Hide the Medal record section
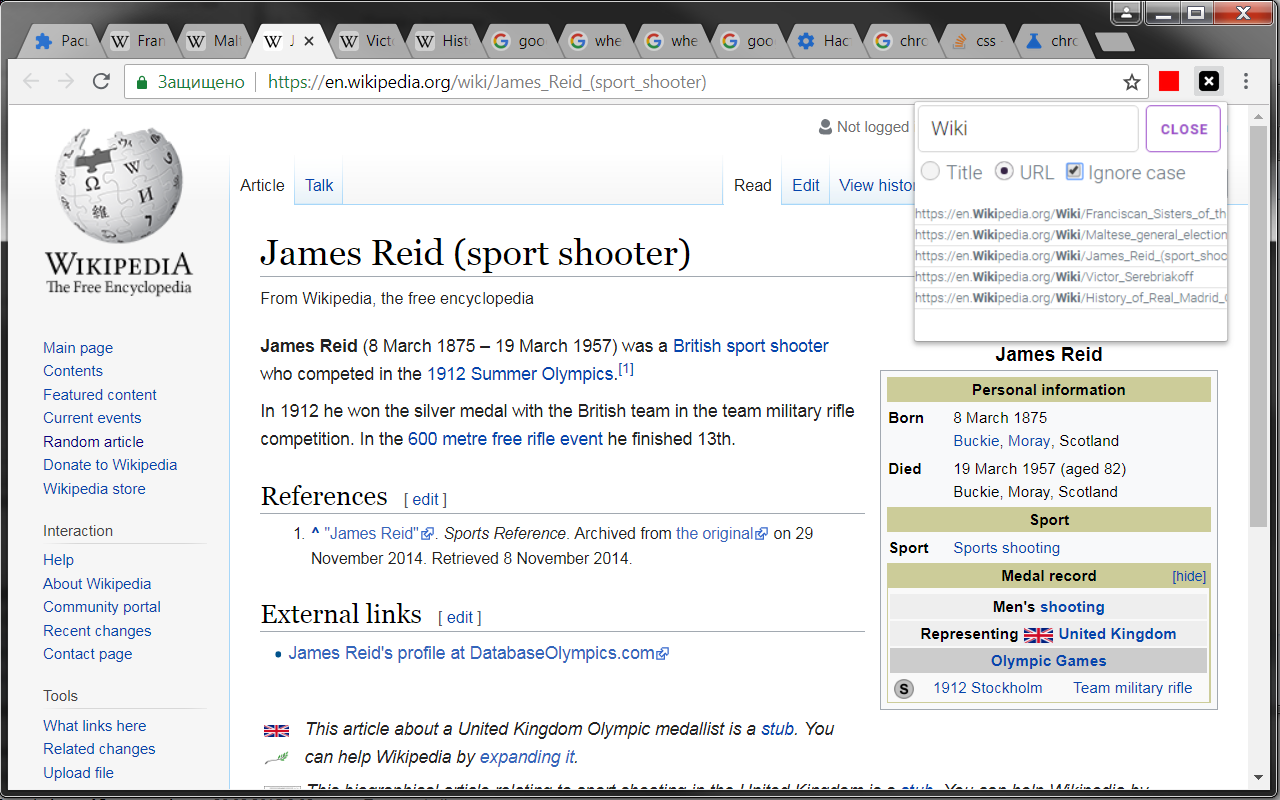 pyautogui.click(x=1189, y=576)
